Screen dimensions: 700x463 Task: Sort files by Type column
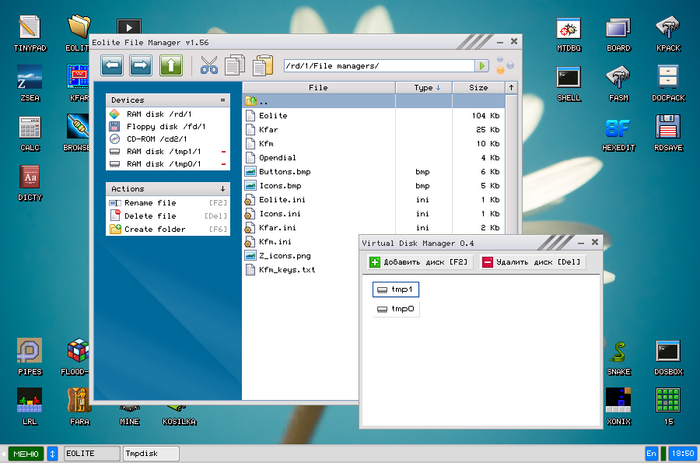(x=424, y=88)
